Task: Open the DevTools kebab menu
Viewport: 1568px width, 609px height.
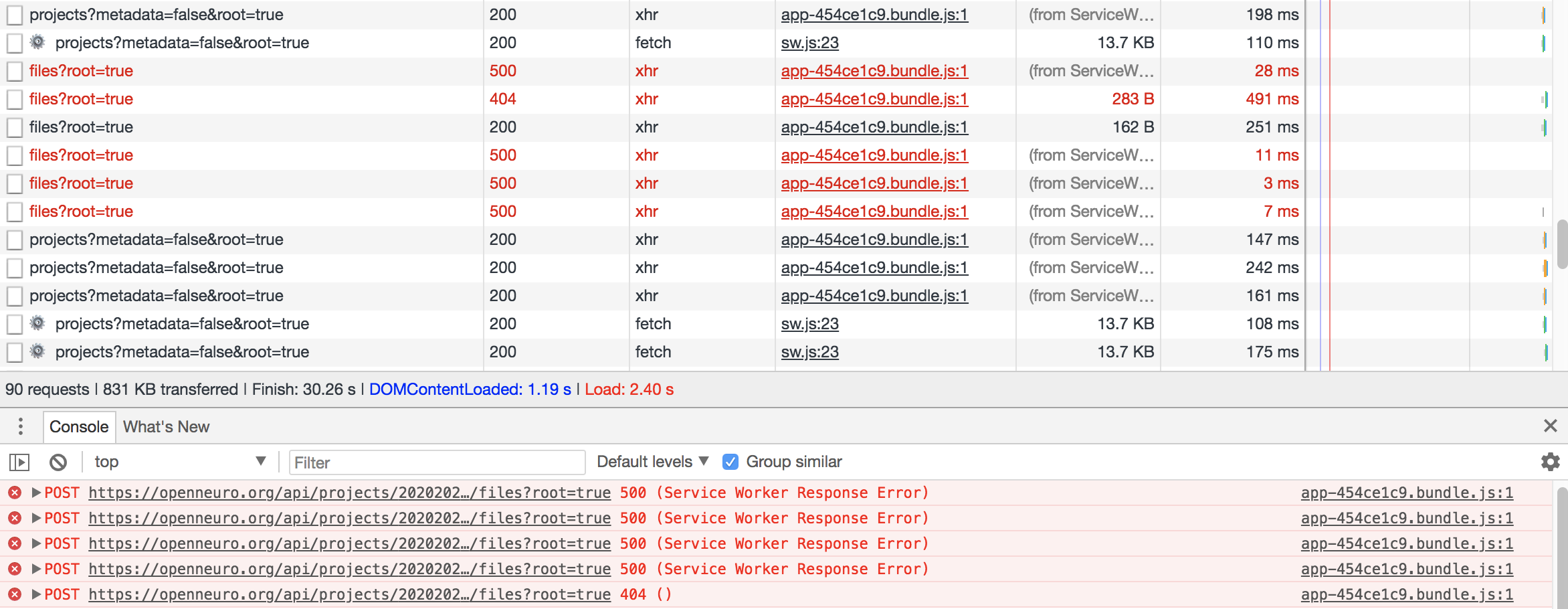Action: (21, 426)
